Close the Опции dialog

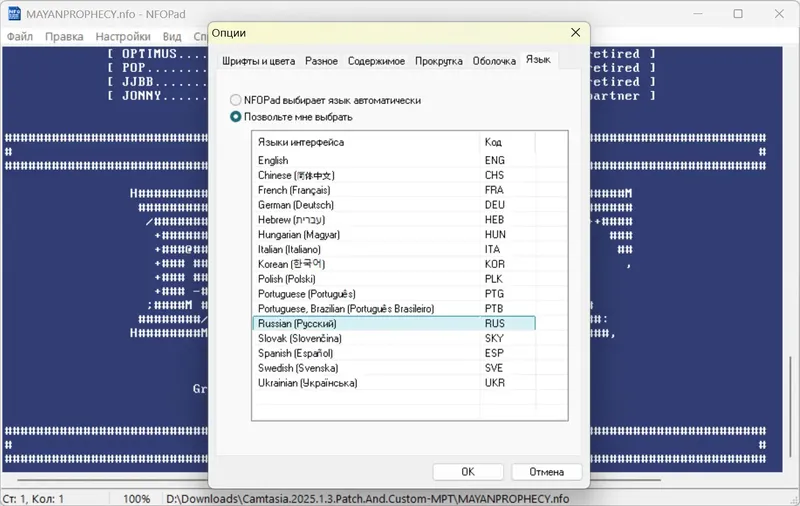click(x=576, y=33)
